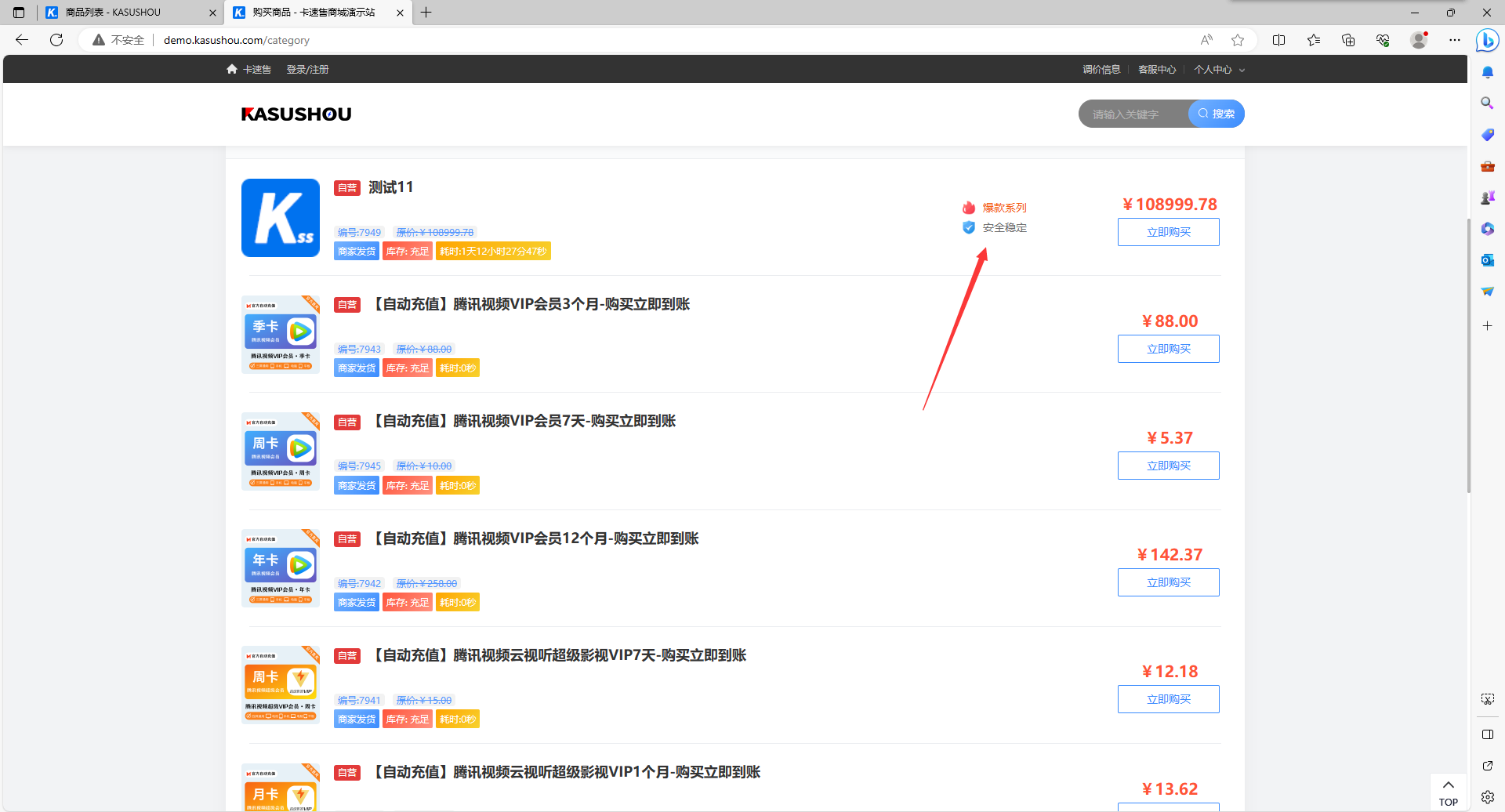Open Bing Copilot sidebar button
This screenshot has height=812, width=1505.
coord(1487,40)
